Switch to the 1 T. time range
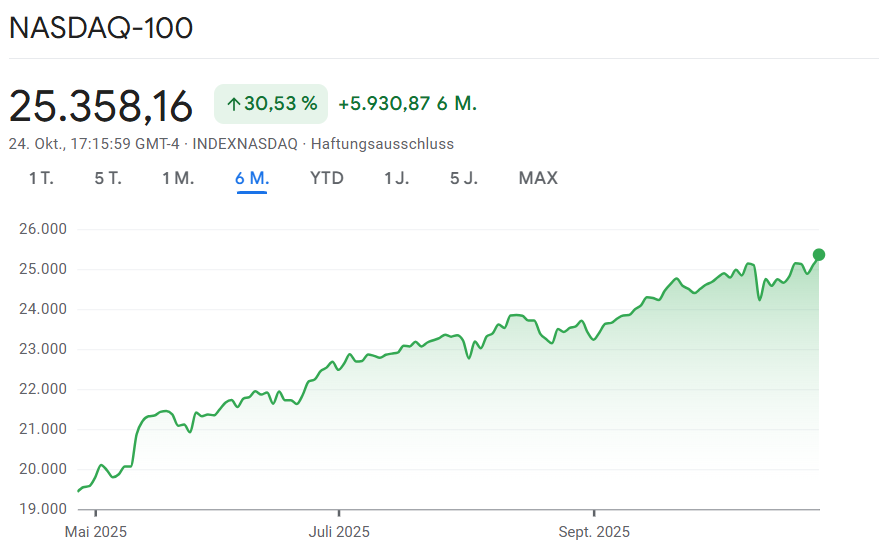The image size is (879, 550). [41, 178]
